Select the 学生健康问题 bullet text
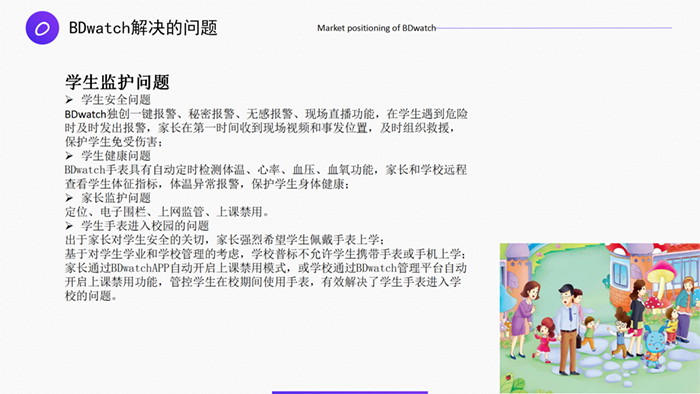The width and height of the screenshot is (700, 394). [x=116, y=156]
